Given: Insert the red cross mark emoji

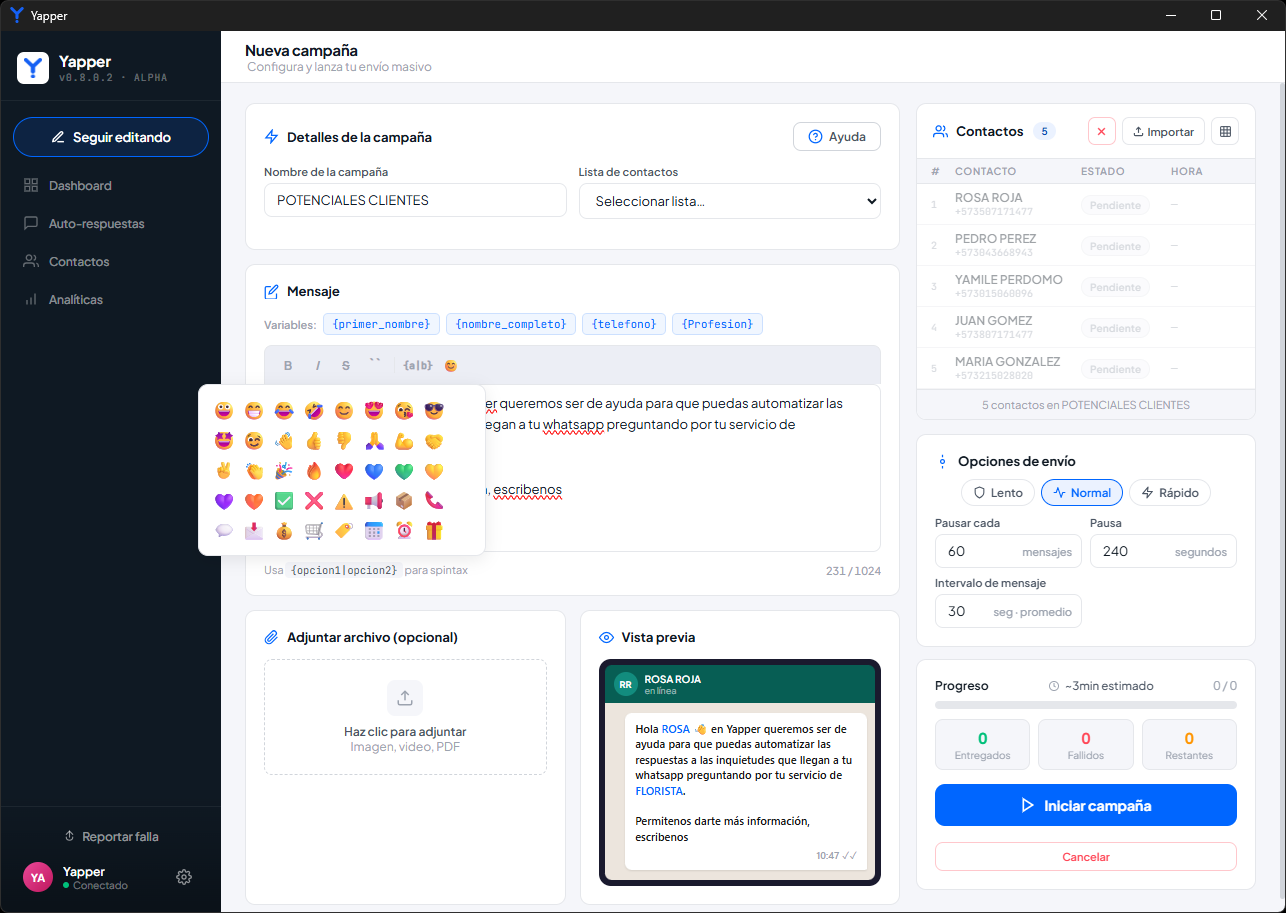Looking at the screenshot, I should pyautogui.click(x=314, y=501).
